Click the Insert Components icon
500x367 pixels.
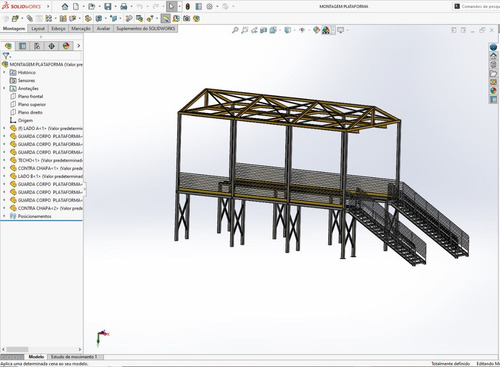tap(15, 18)
